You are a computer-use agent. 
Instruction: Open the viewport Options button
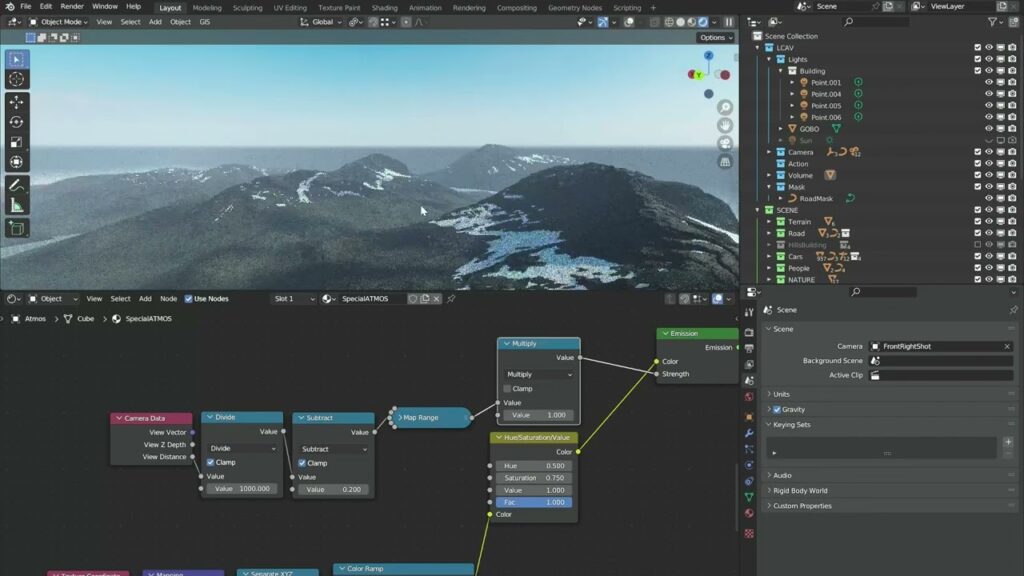point(716,37)
